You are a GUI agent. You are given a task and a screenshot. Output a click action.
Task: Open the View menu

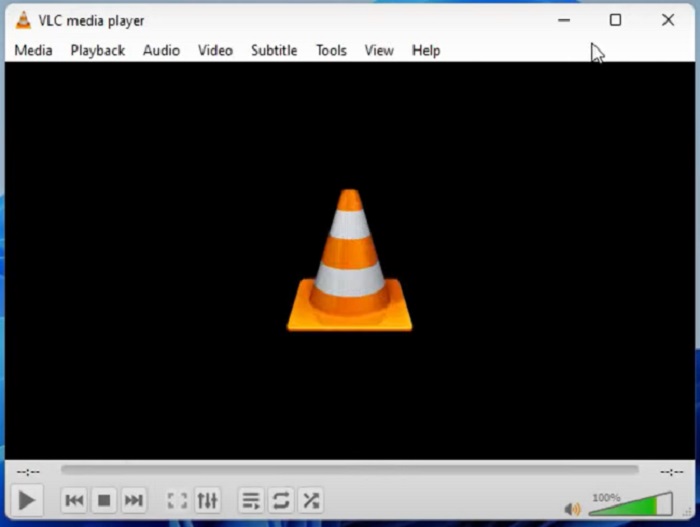tap(379, 50)
